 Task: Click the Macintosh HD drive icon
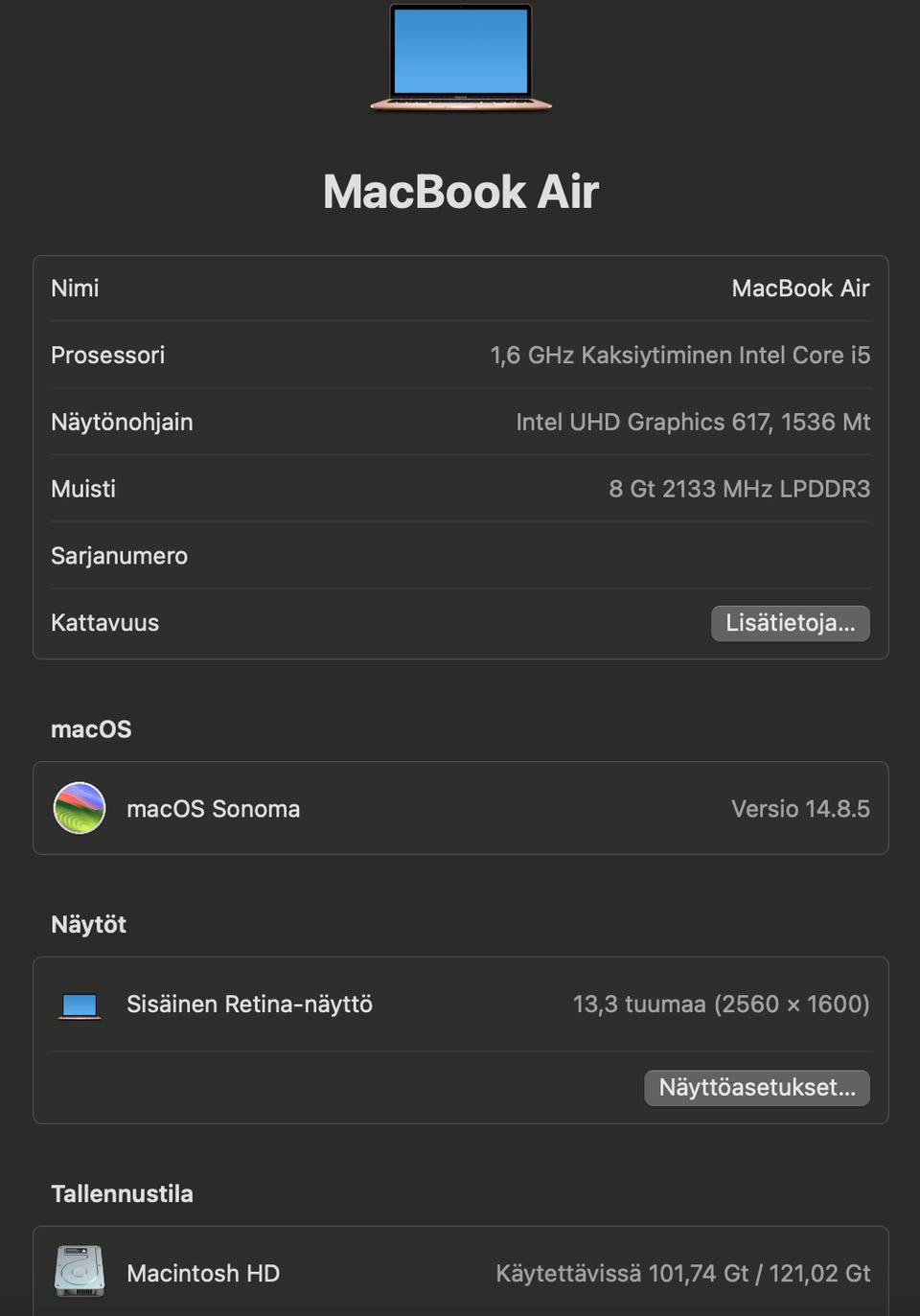[80, 1271]
